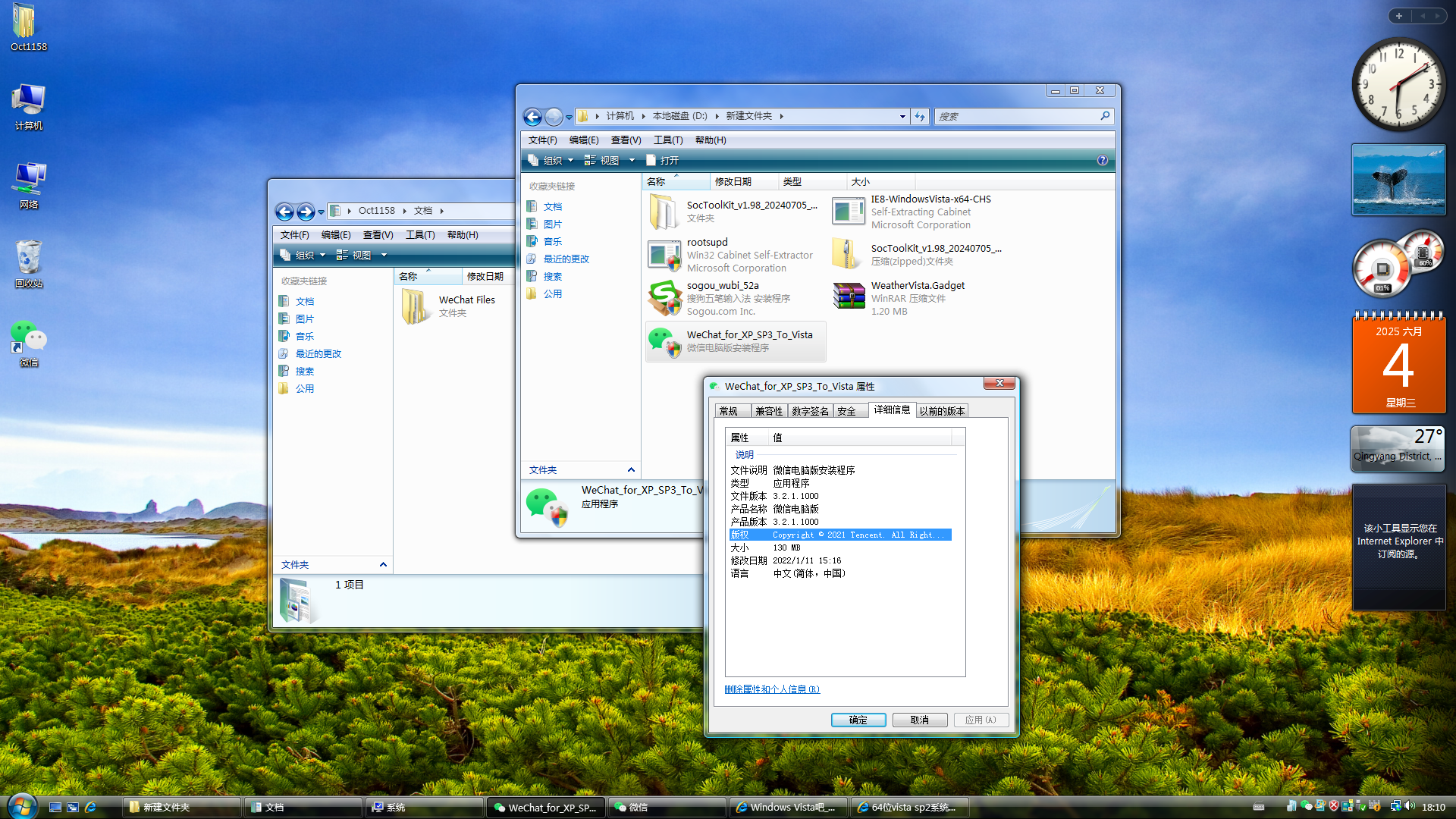This screenshot has height=819, width=1456.
Task: Collapse the 文件夹 pane in 新建文件夹 window
Action: [x=631, y=470]
